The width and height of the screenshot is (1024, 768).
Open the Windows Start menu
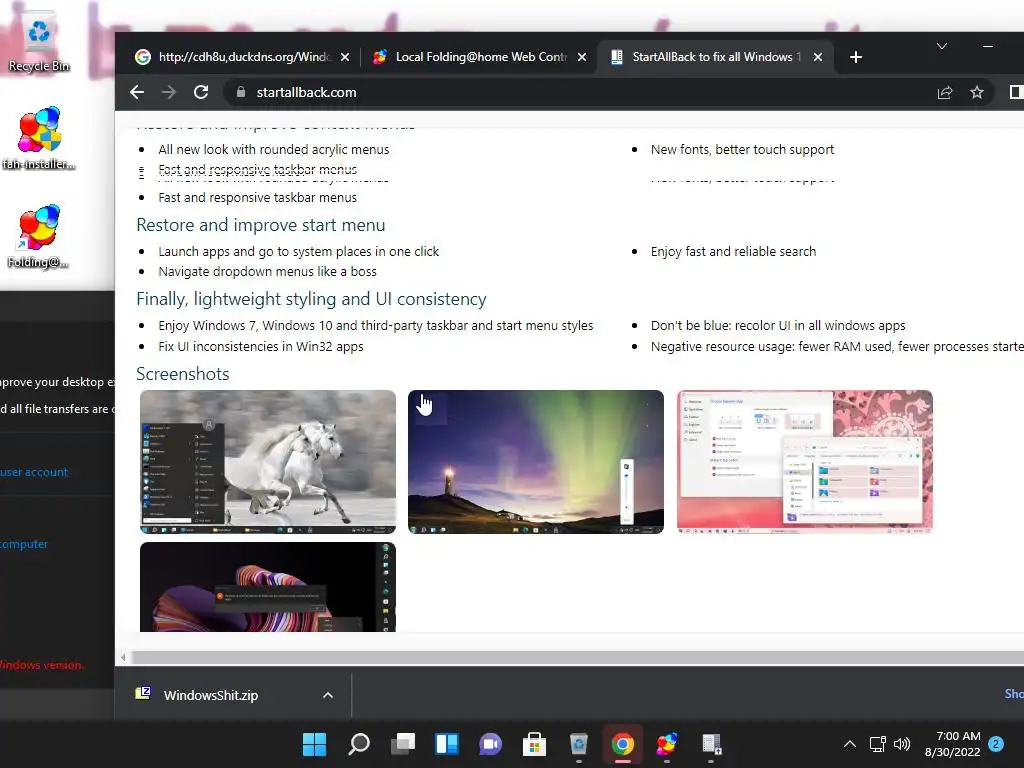tap(314, 744)
